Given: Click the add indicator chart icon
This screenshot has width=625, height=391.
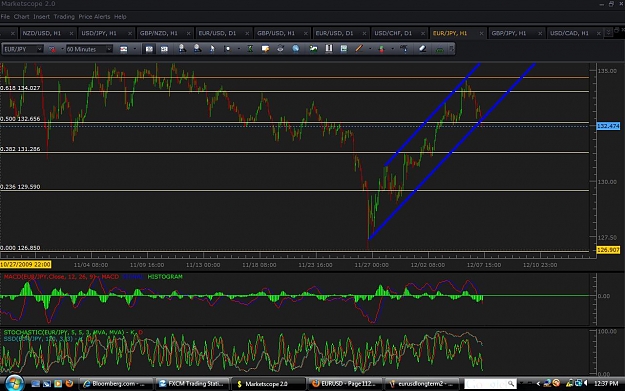Looking at the screenshot, I should point(314,49).
